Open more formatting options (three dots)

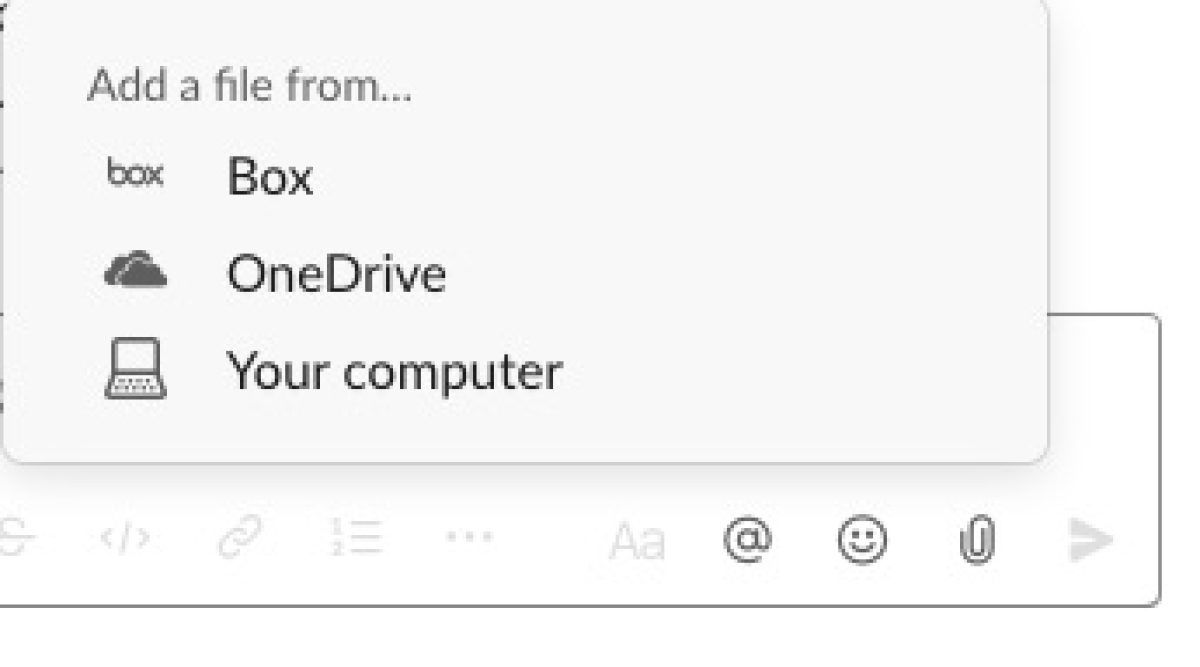point(469,538)
